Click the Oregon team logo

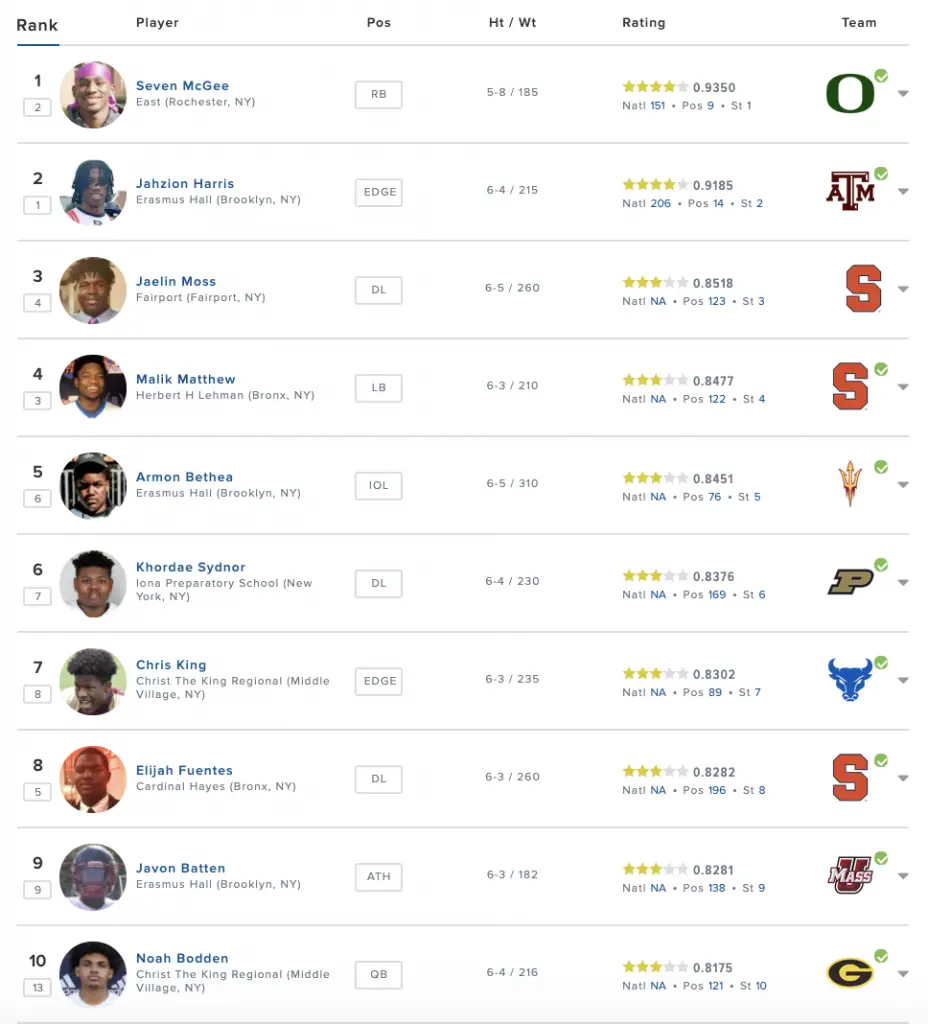click(850, 93)
